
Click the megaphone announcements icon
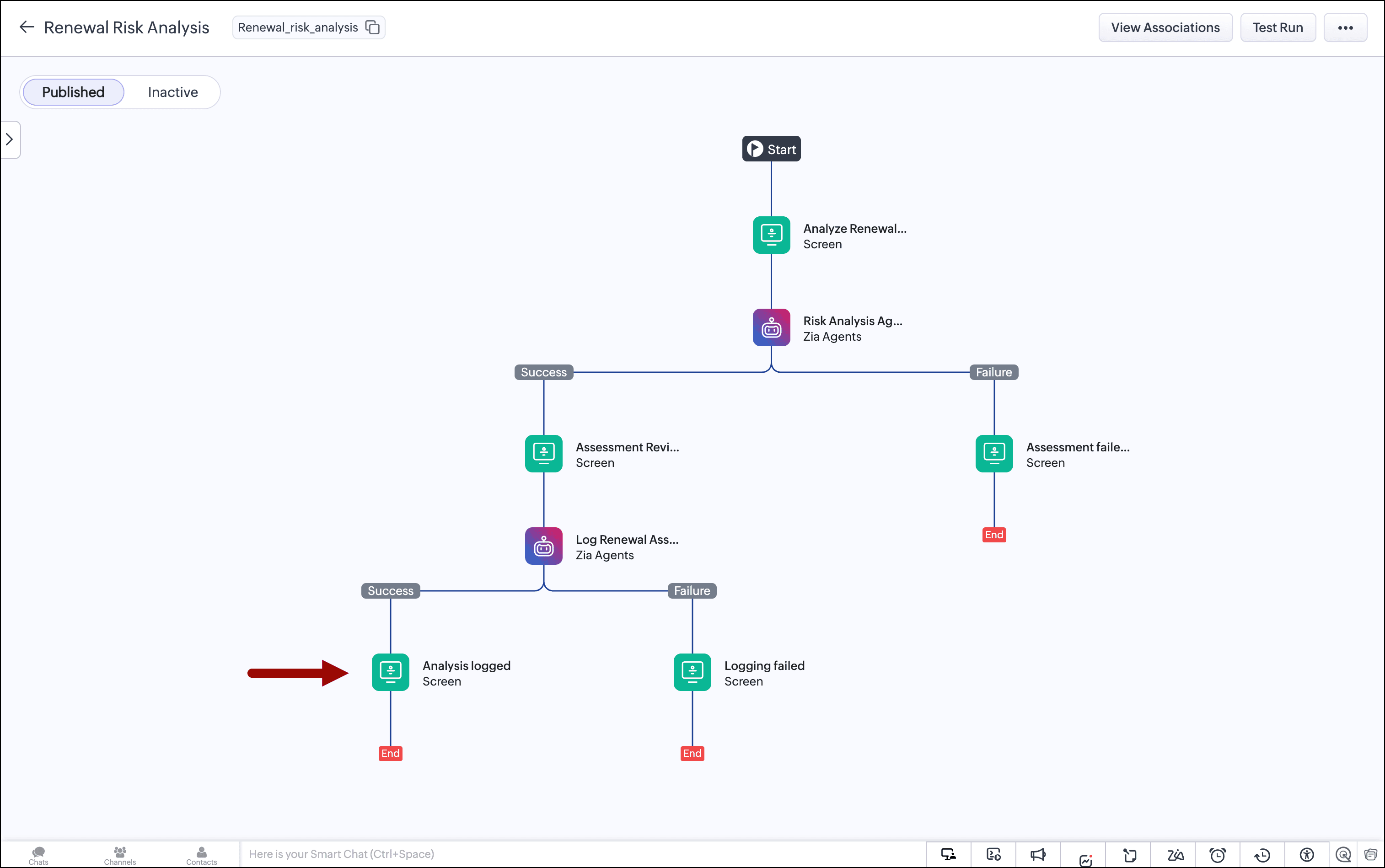click(x=1038, y=855)
